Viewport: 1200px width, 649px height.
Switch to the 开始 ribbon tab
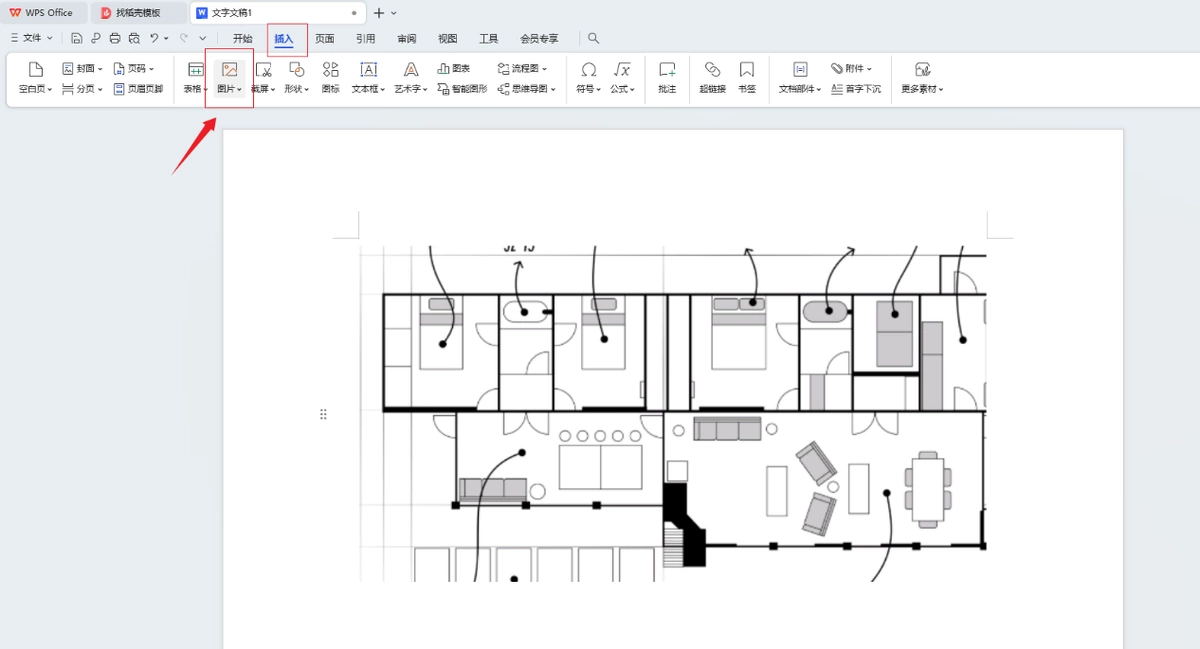[243, 39]
